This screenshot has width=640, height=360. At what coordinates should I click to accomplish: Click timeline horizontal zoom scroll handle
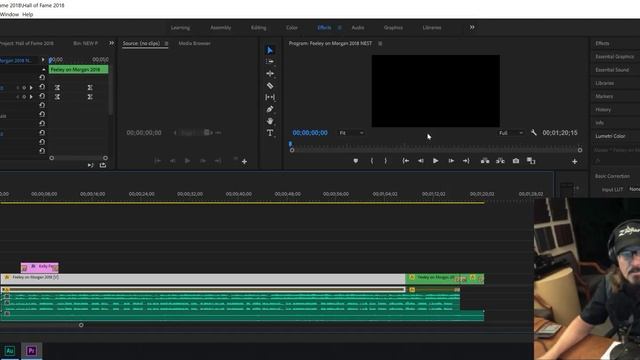click(x=81, y=325)
